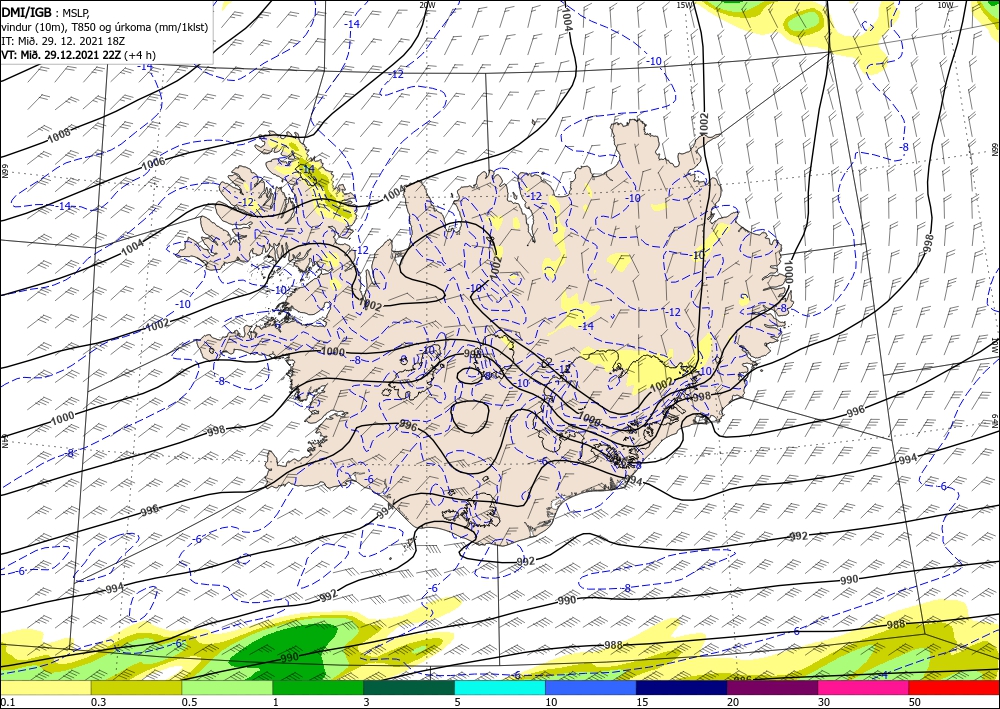Click the "15W" longitude label at top

(684, 5)
